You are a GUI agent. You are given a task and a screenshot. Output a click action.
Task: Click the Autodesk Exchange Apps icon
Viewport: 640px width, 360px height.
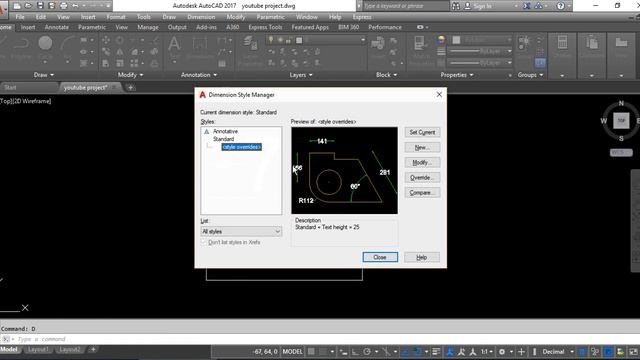[x=527, y=6]
